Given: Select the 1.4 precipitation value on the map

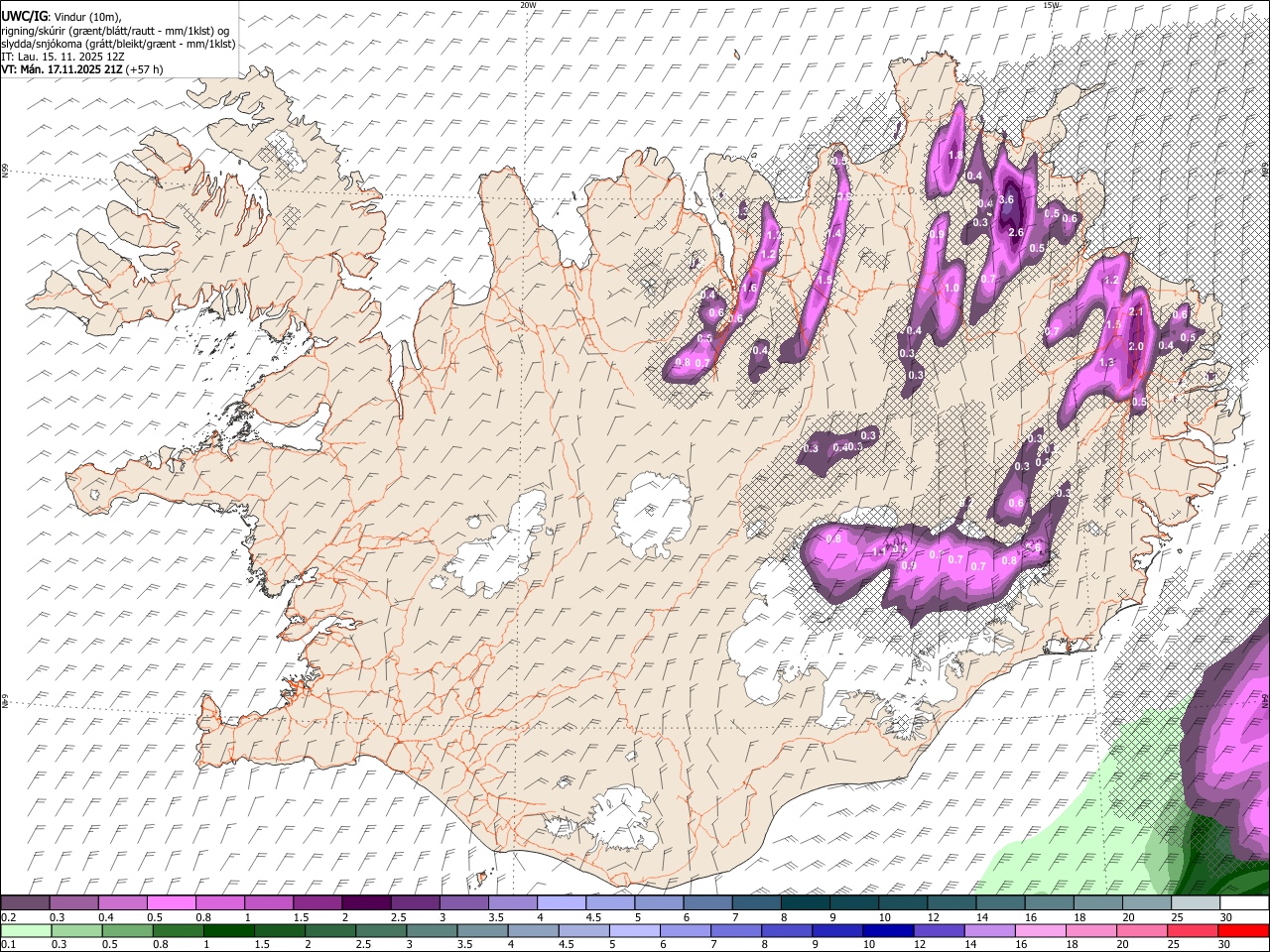Looking at the screenshot, I should (834, 233).
